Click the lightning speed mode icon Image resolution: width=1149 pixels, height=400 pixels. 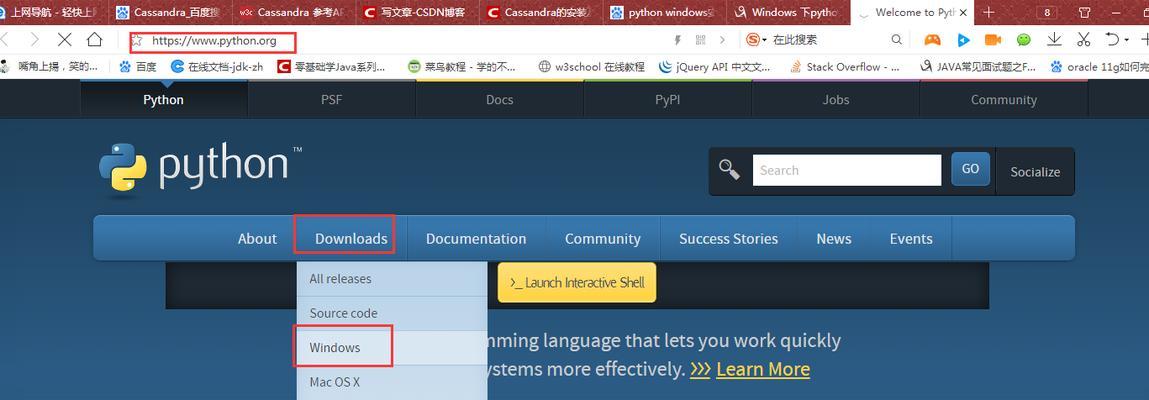[677, 40]
